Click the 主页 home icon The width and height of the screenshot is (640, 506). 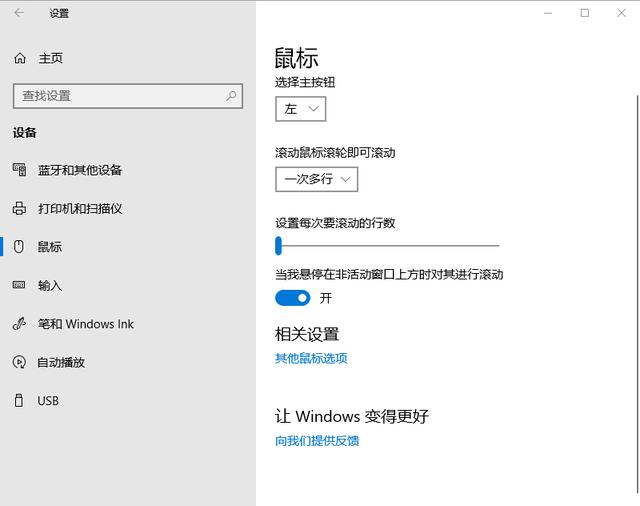click(x=20, y=59)
